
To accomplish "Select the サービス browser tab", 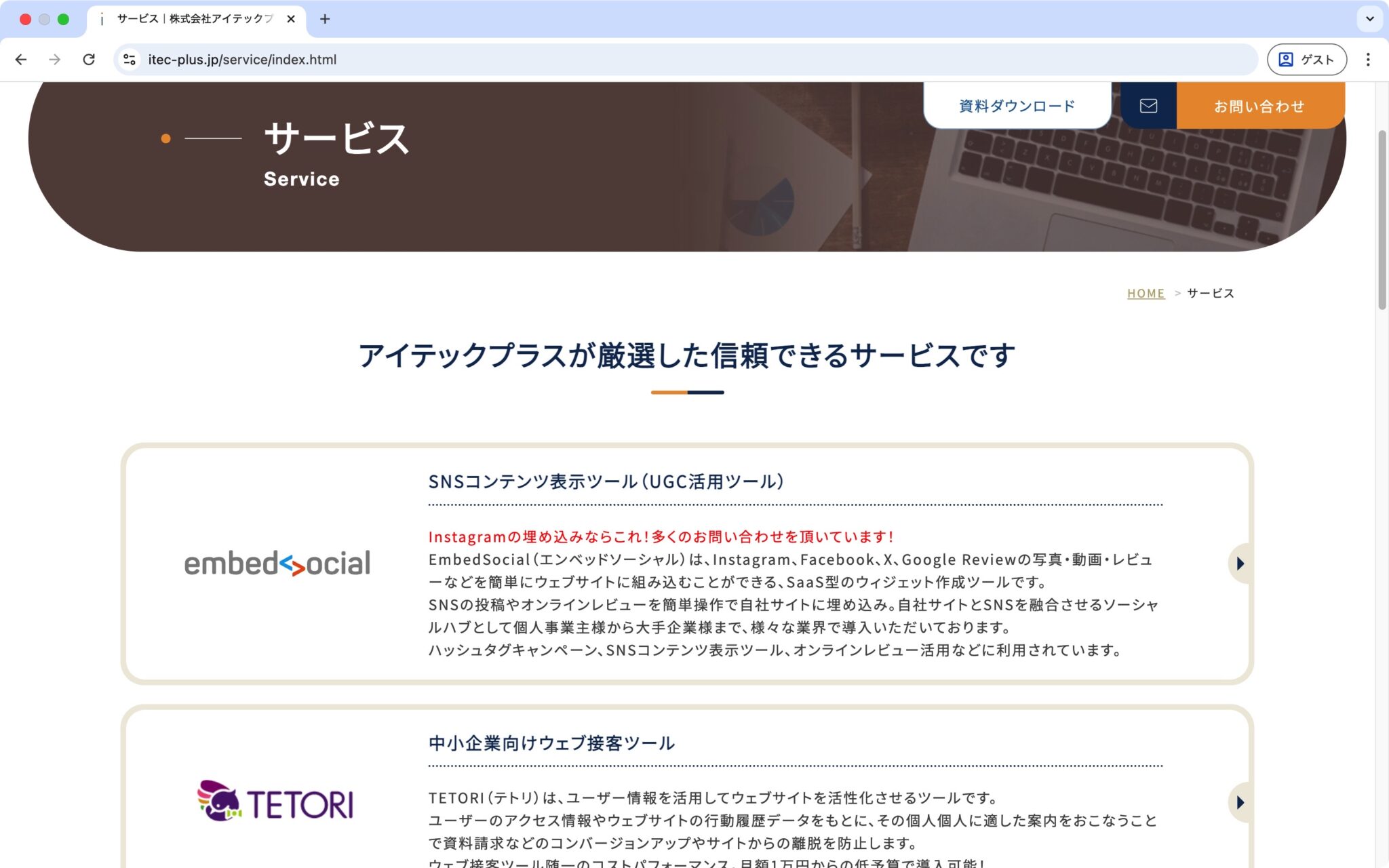I will (x=194, y=19).
